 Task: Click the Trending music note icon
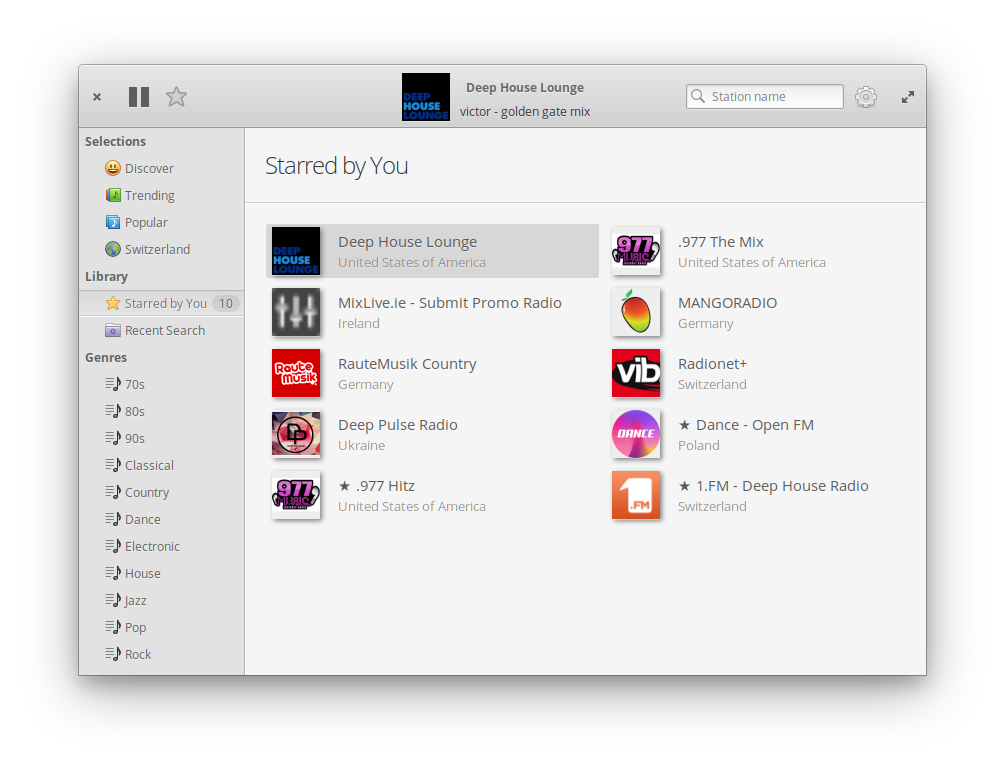113,195
